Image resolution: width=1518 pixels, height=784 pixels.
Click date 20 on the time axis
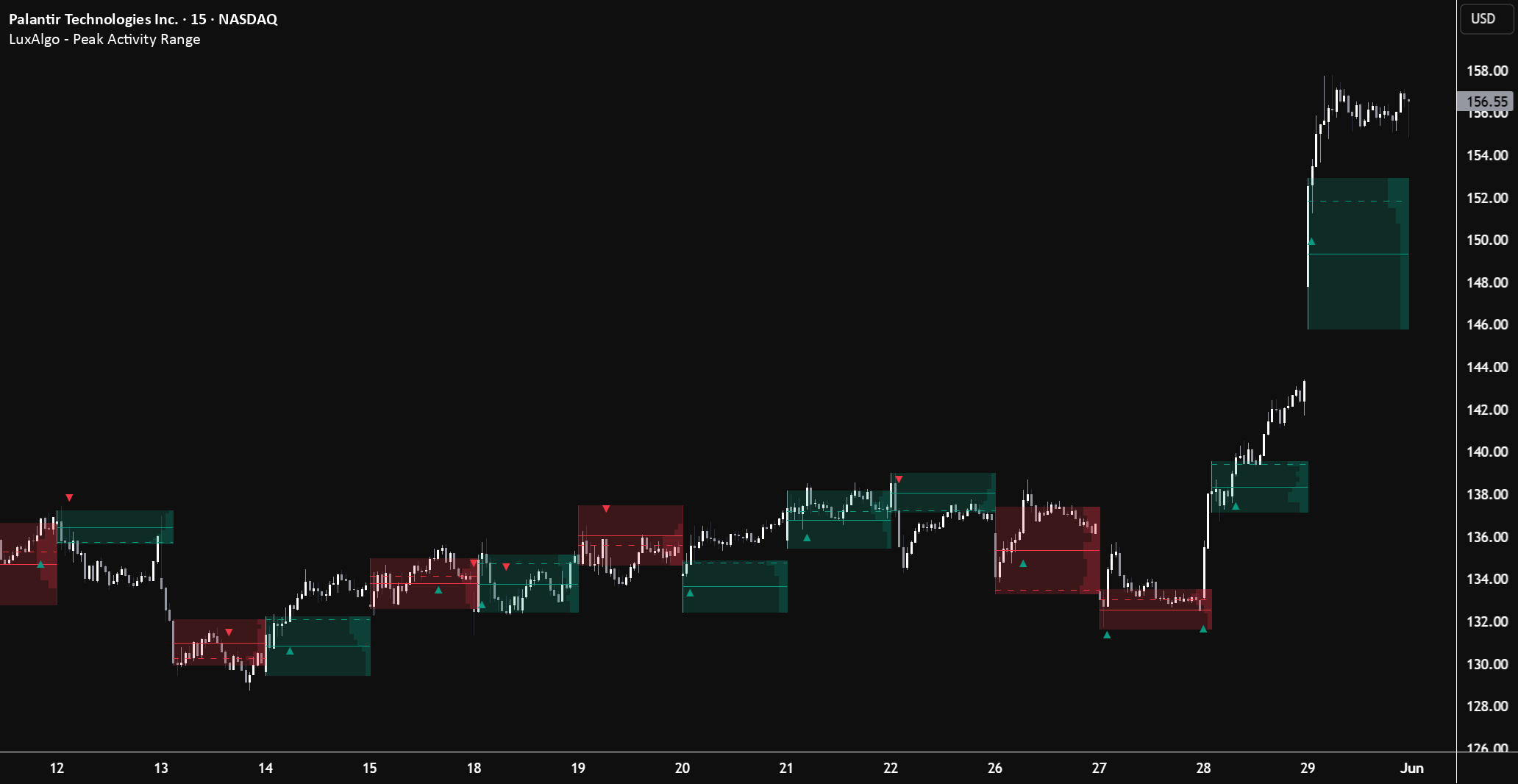[x=683, y=768]
